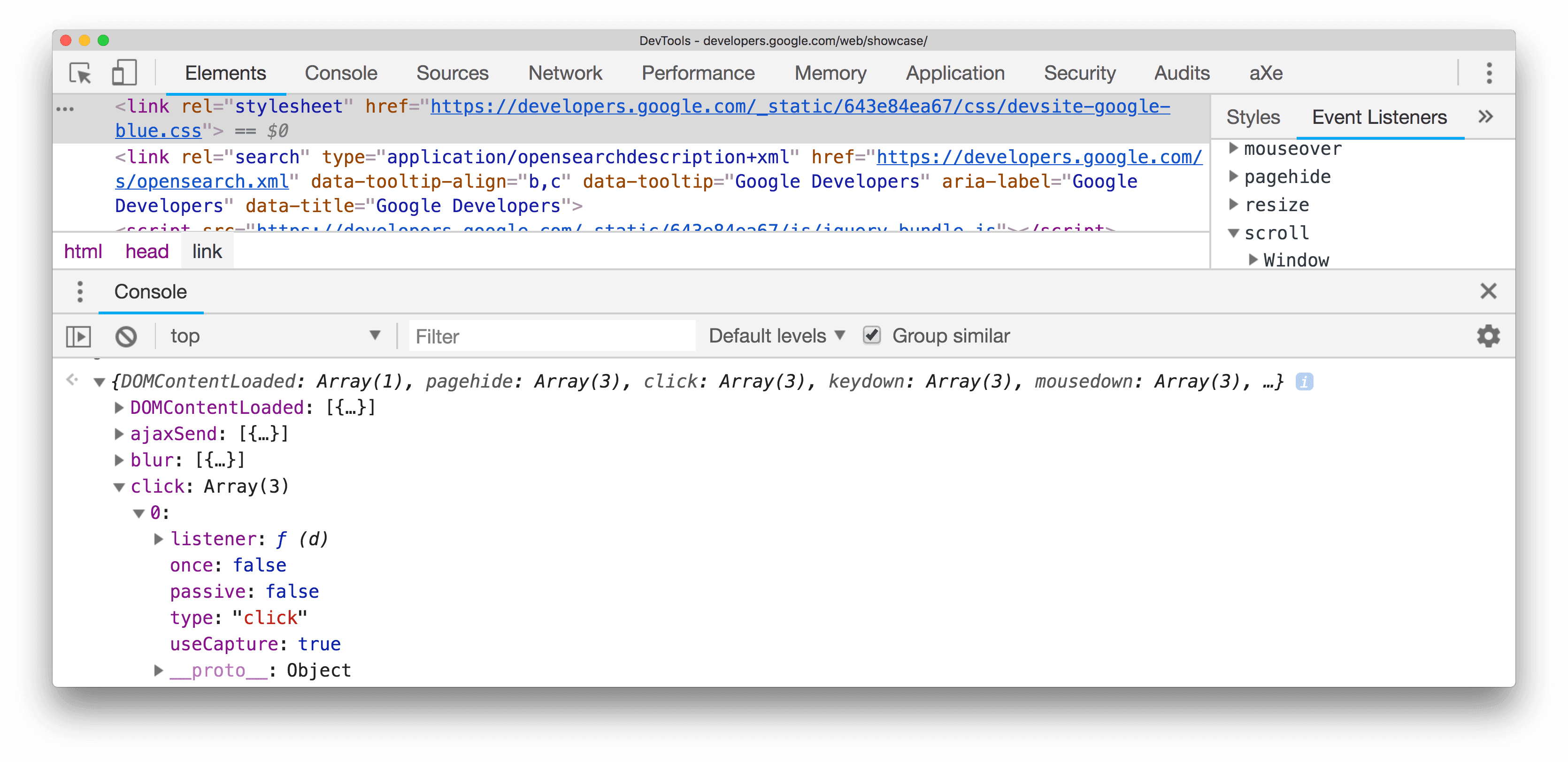Click the top frame dropdown

click(275, 335)
